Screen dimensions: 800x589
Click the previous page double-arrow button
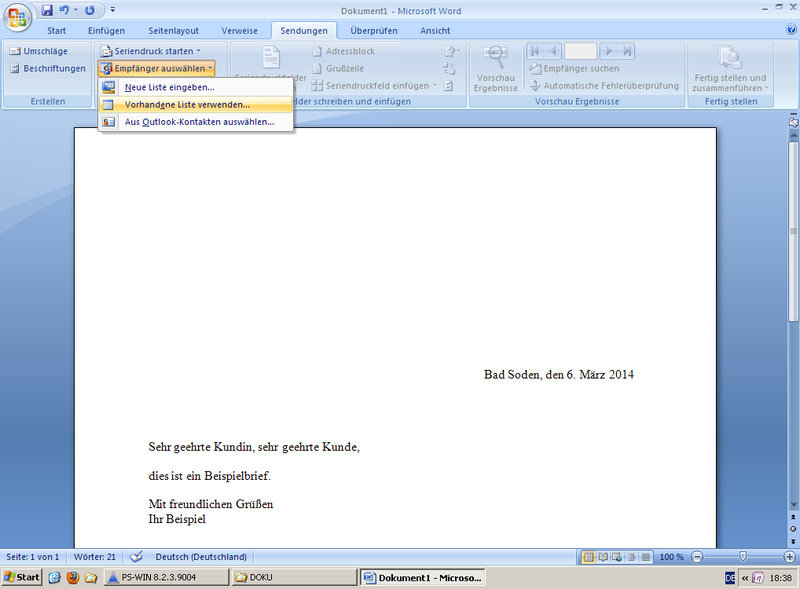pyautogui.click(x=793, y=517)
